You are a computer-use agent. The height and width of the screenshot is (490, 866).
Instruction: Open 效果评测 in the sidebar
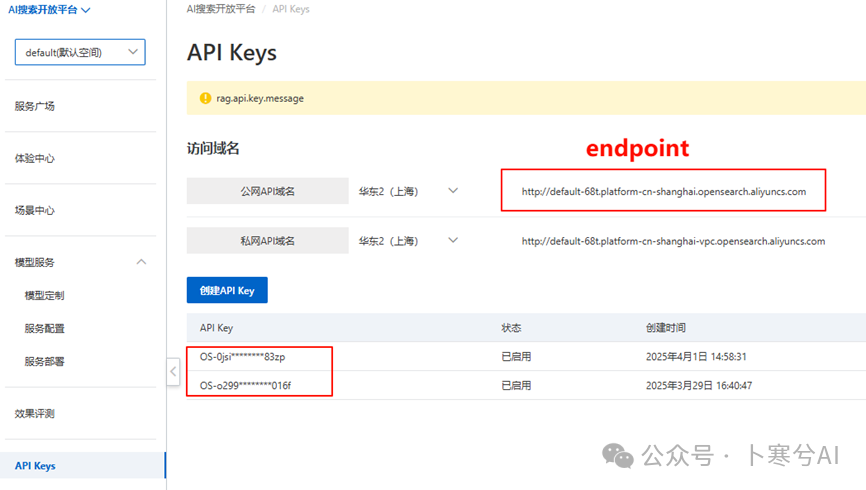[35, 413]
